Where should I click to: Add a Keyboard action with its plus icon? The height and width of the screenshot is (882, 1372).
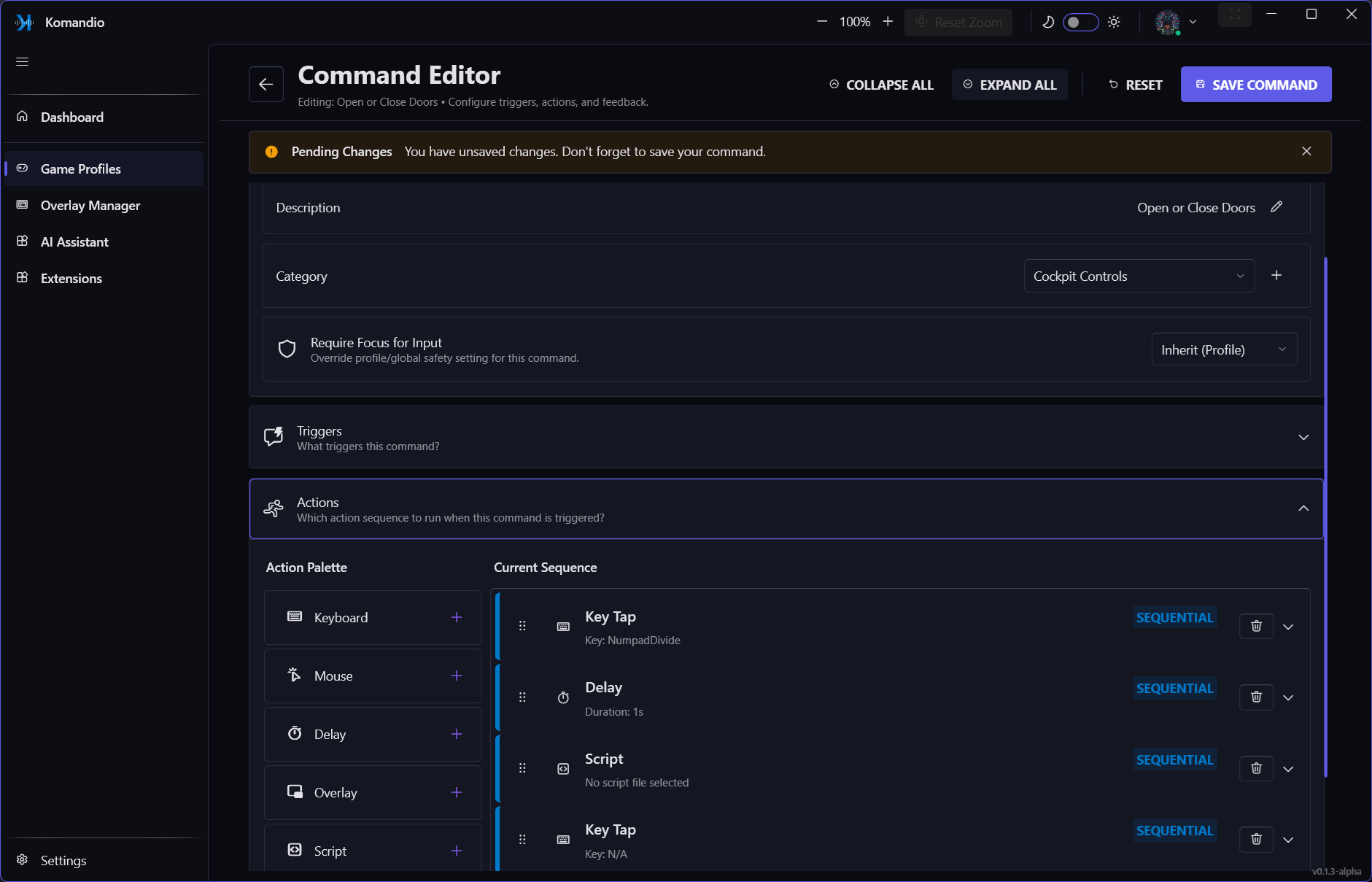[x=457, y=617]
